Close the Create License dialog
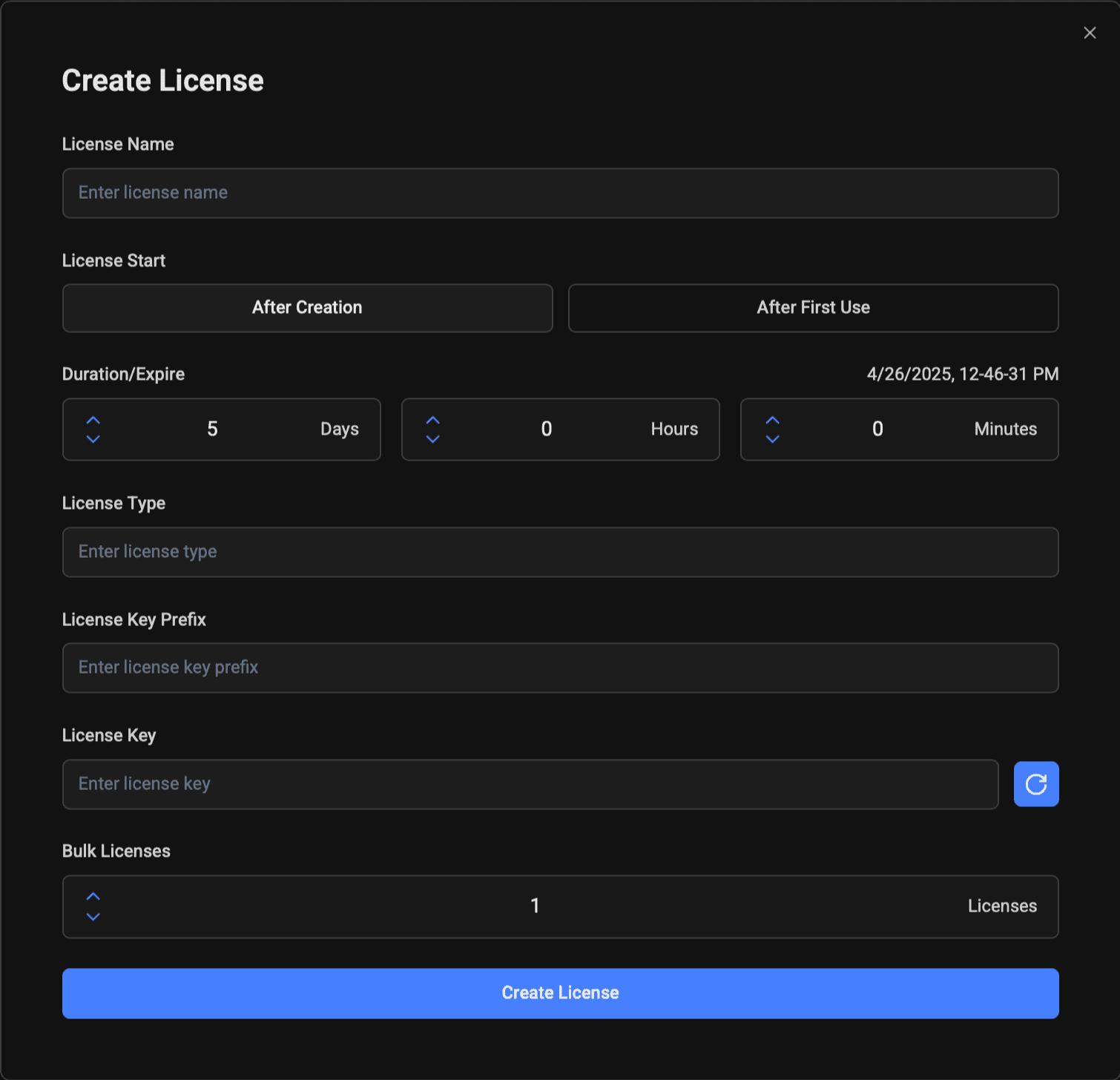Screen dimensions: 1120x1080 point(1090,33)
